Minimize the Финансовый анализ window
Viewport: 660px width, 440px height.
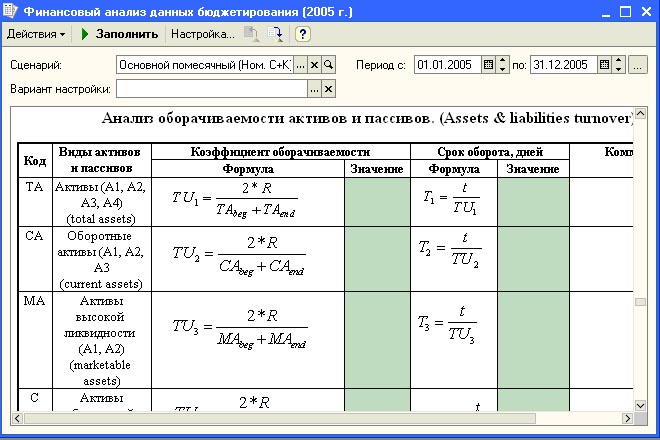[606, 11]
